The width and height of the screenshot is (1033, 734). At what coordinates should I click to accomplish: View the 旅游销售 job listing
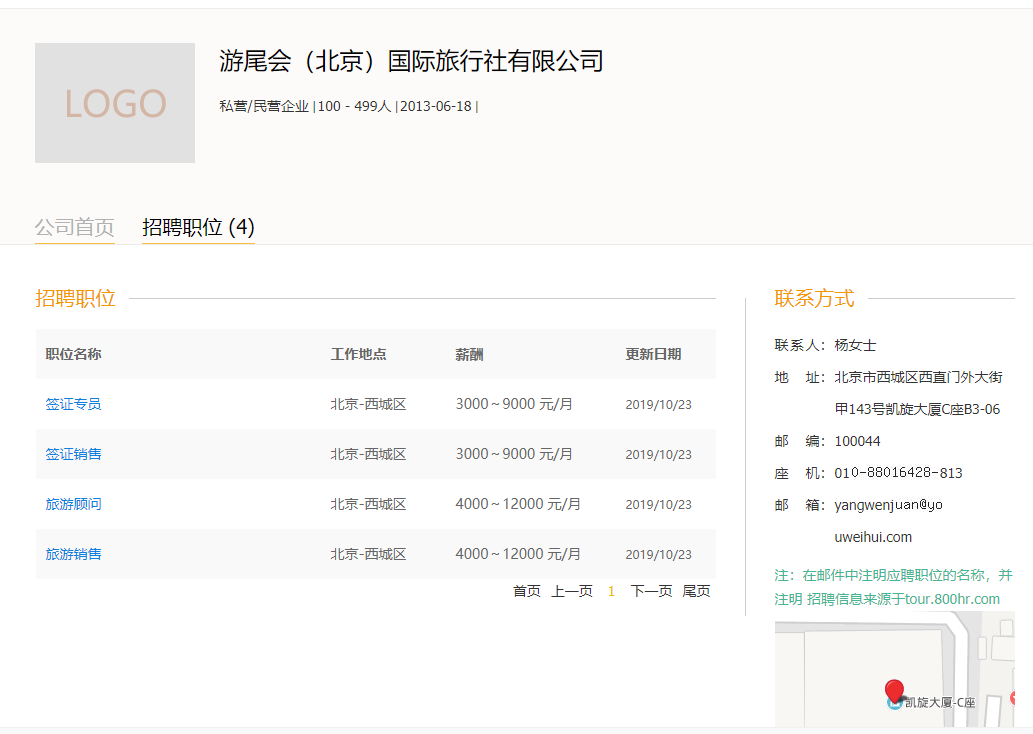point(73,554)
